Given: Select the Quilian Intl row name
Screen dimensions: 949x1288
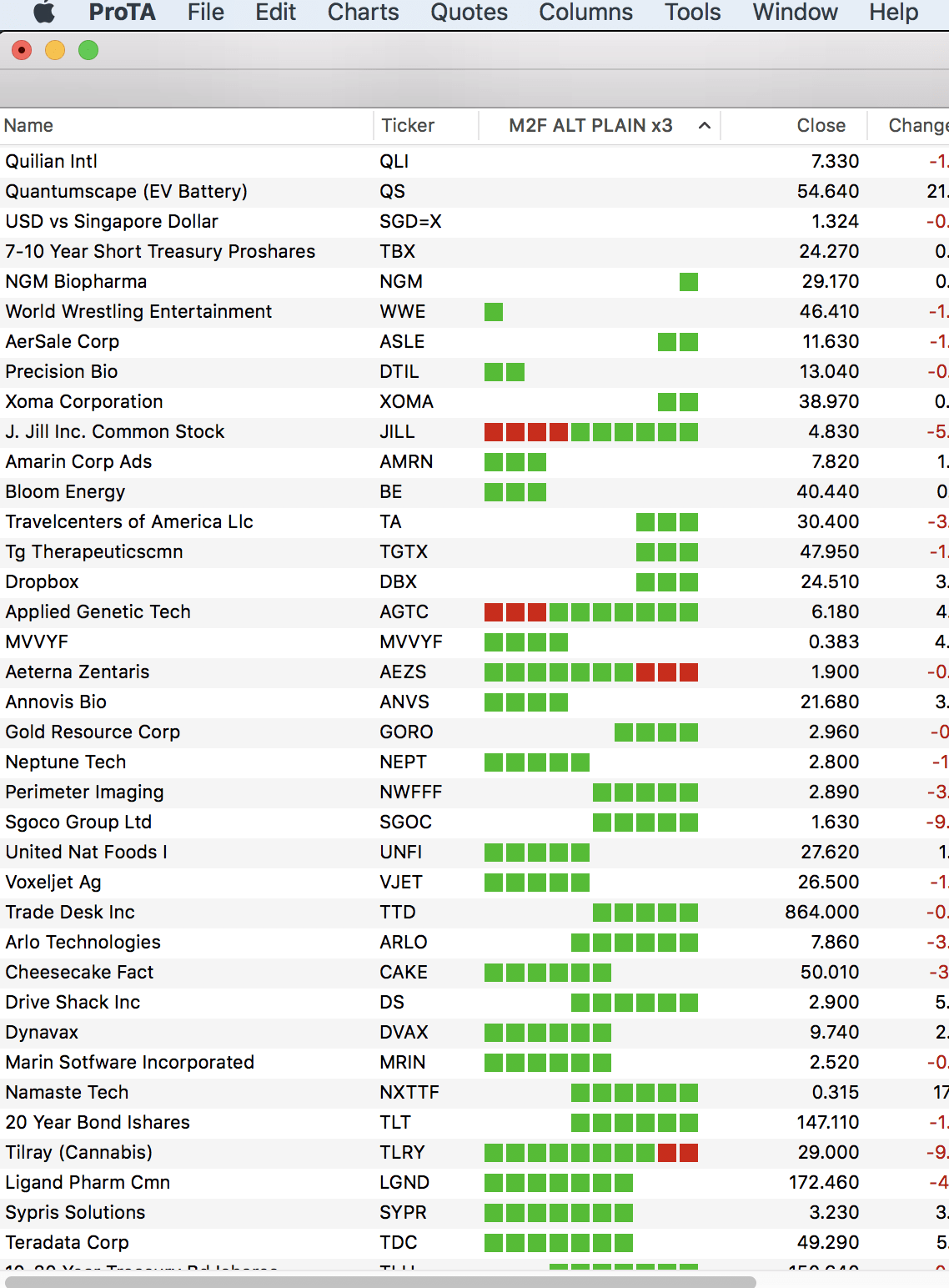Looking at the screenshot, I should click(51, 162).
